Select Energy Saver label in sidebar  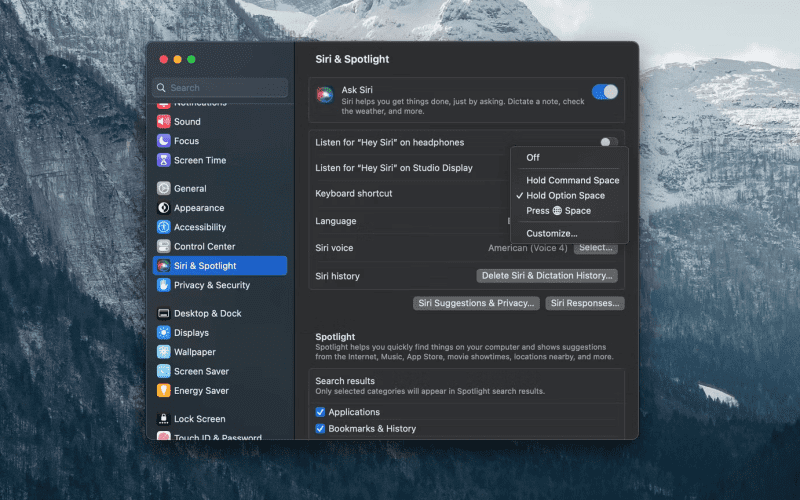(202, 391)
